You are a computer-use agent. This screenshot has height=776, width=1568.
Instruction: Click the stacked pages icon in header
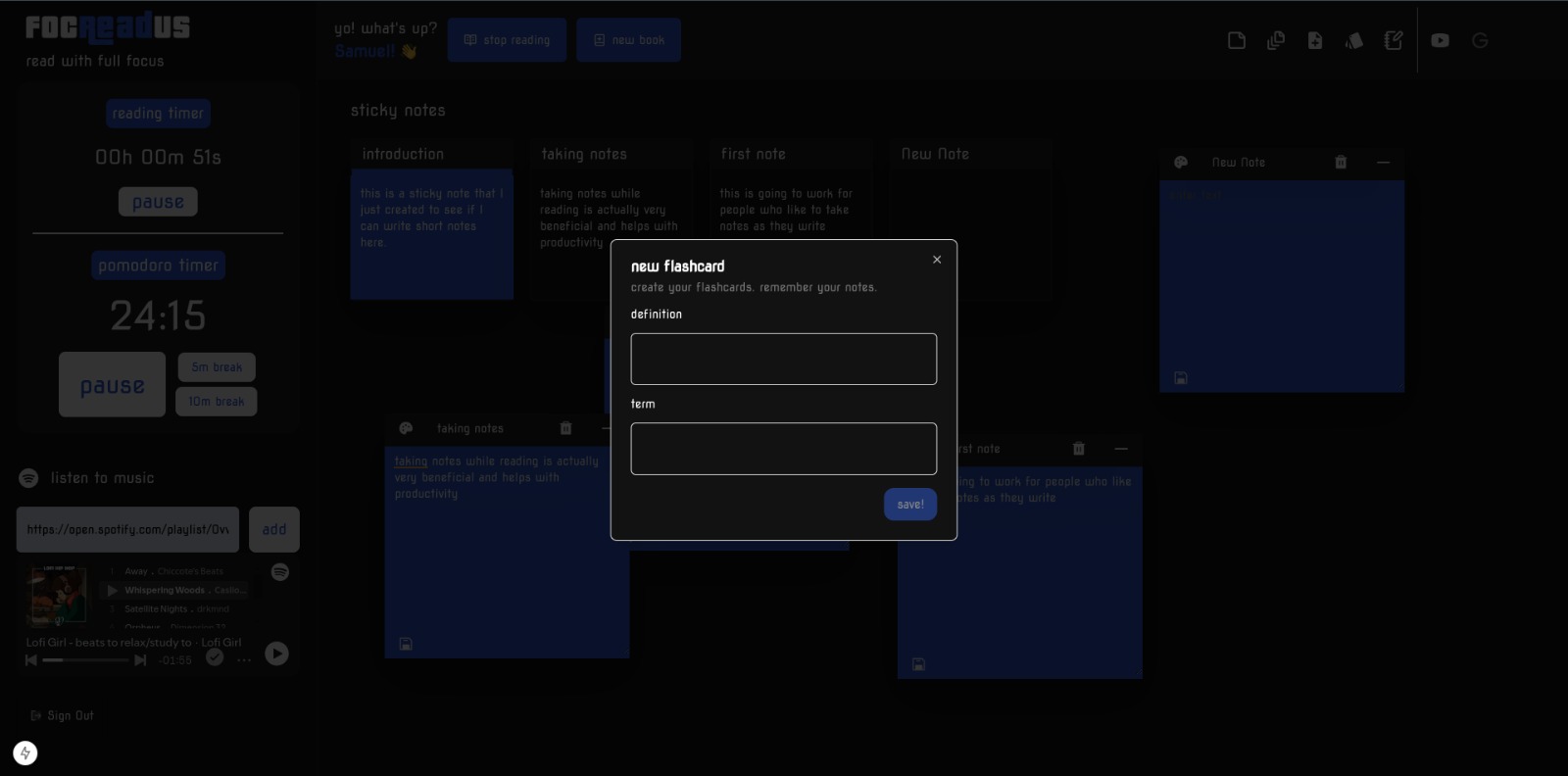(1276, 40)
